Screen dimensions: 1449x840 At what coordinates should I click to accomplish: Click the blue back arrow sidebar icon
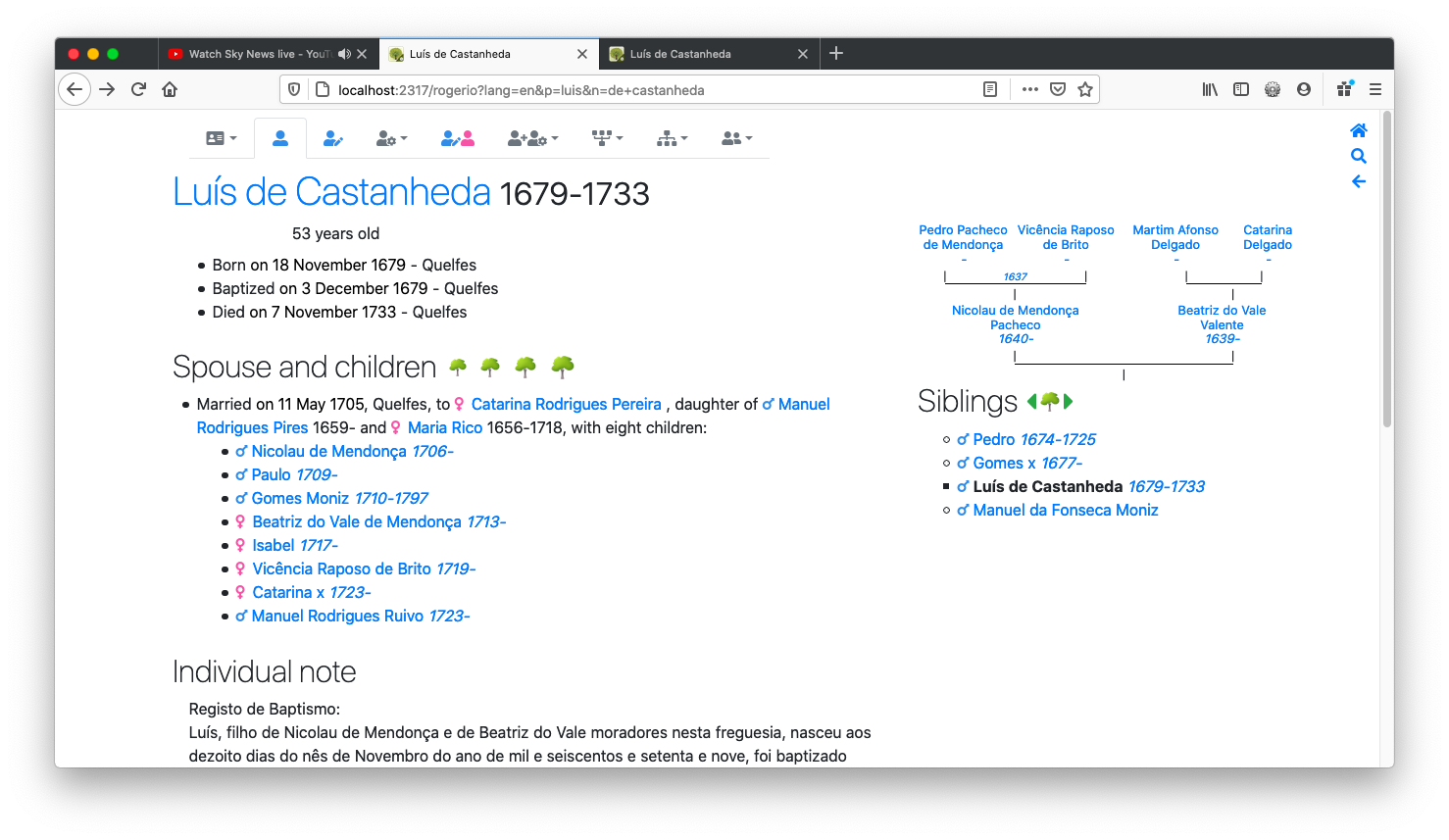(1358, 181)
